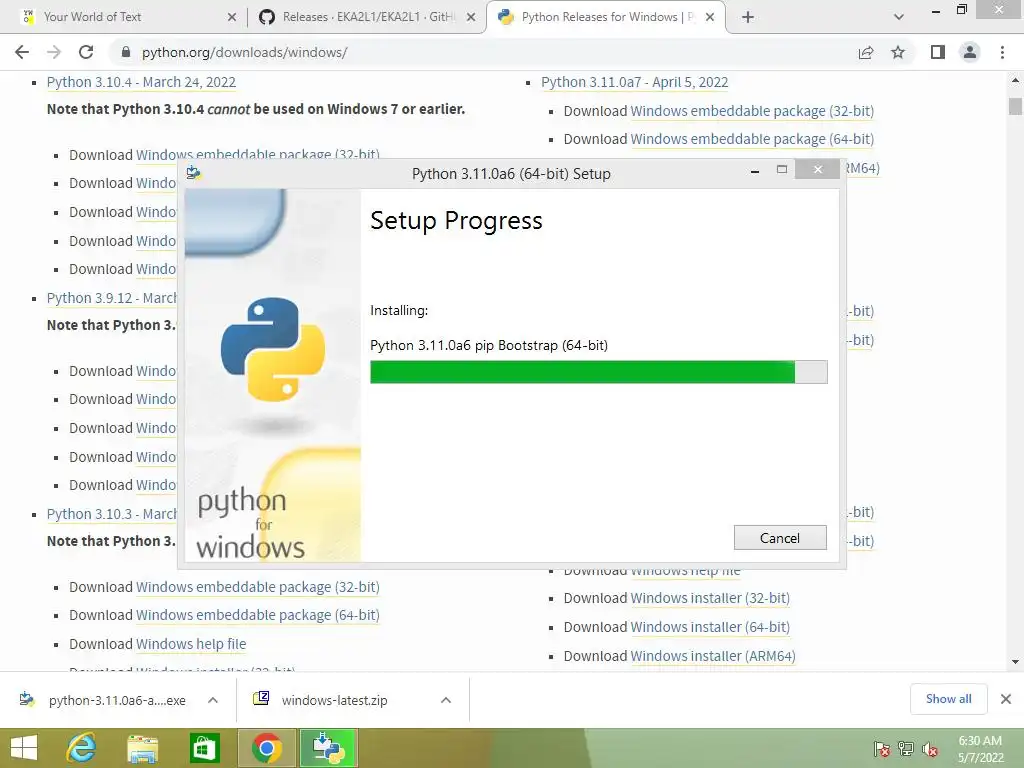This screenshot has width=1024, height=768.
Task: Switch to Releases EKA2L1 GitHub tab
Action: click(x=368, y=17)
